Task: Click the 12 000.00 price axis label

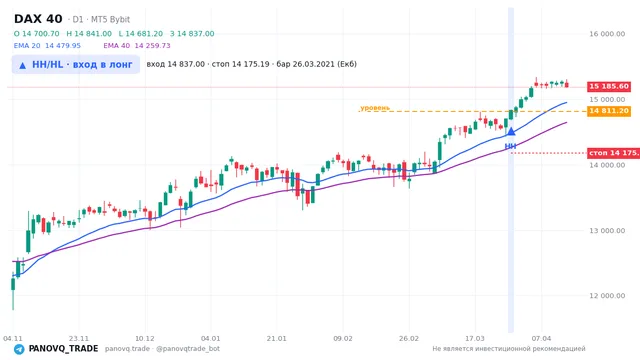Action: [607, 296]
